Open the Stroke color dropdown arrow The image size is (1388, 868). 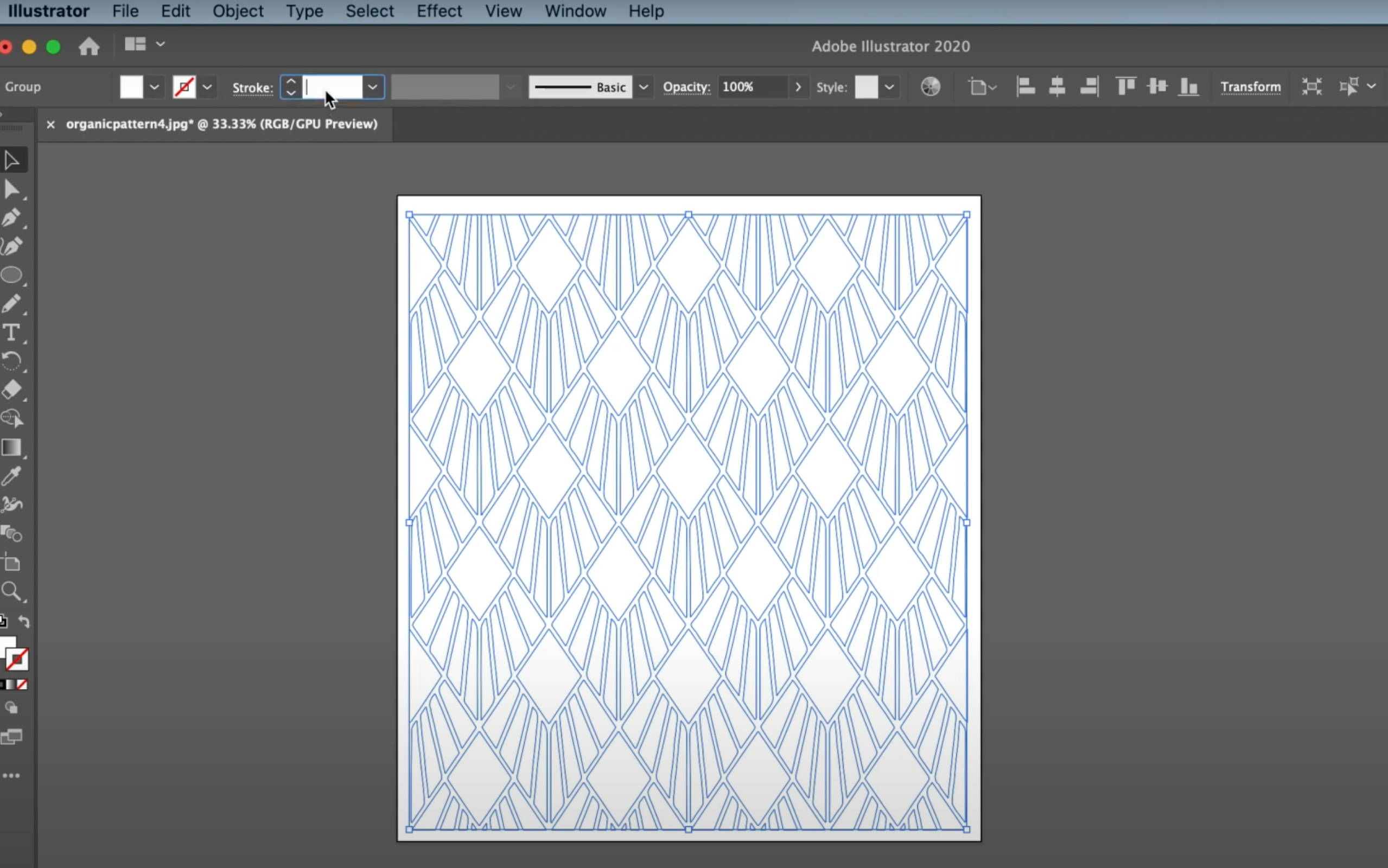click(x=207, y=87)
